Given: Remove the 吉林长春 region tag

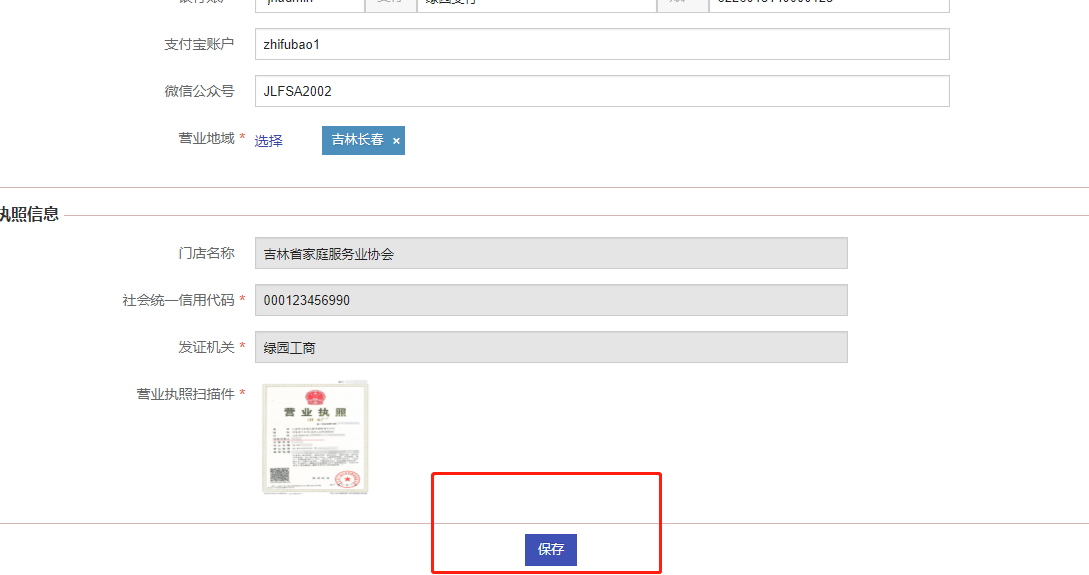Looking at the screenshot, I should click(396, 141).
